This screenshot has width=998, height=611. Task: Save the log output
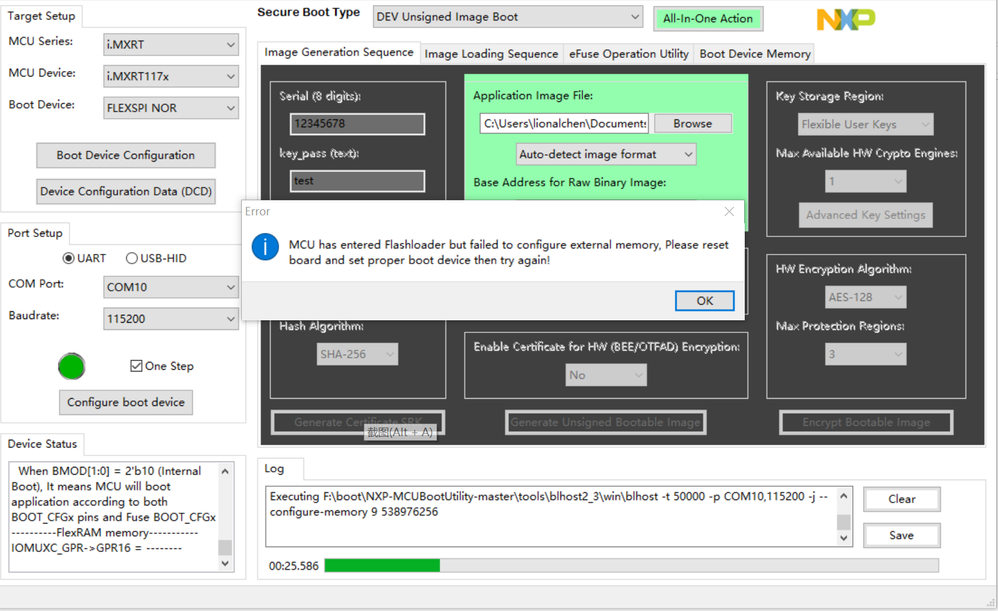pos(901,535)
